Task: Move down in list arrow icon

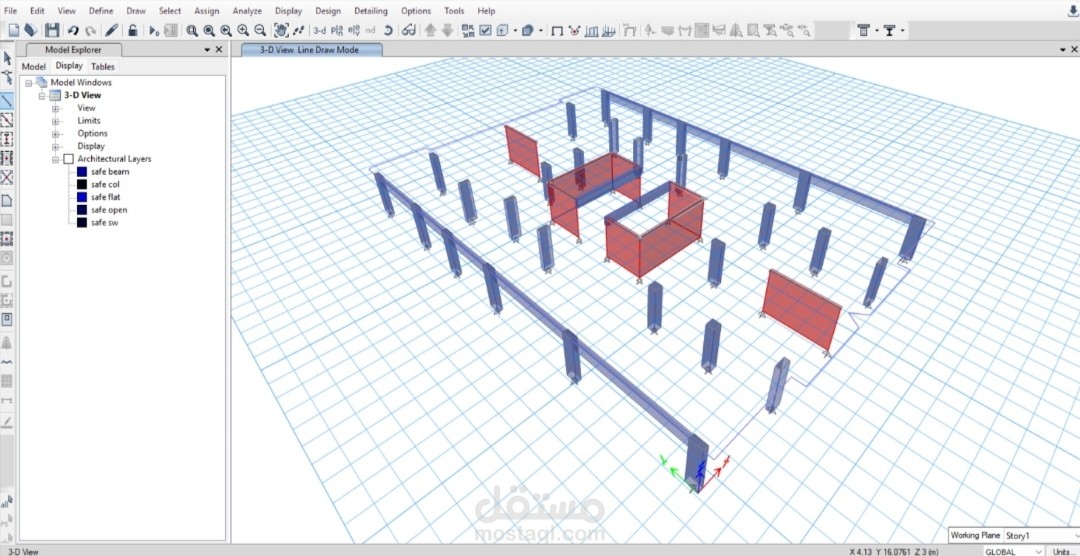Action: click(x=448, y=30)
